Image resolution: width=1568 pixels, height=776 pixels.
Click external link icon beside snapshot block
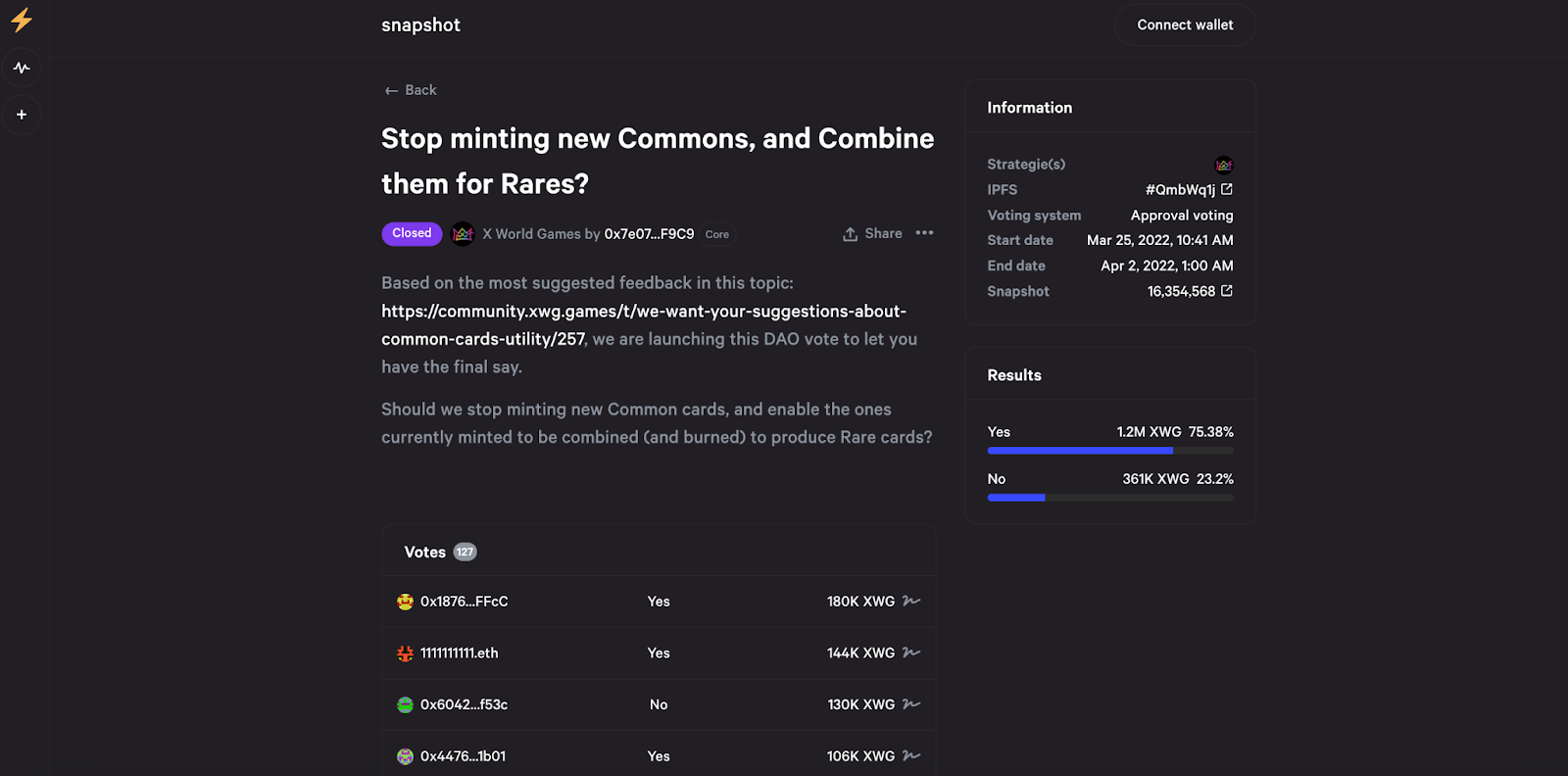1227,291
